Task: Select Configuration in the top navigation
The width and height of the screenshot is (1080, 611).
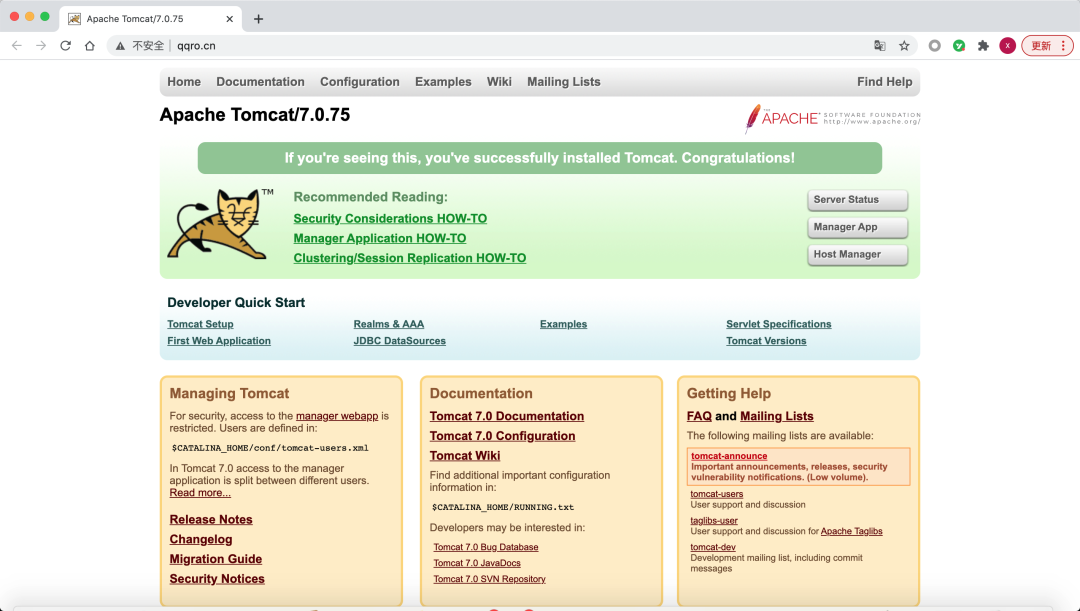Action: pos(360,82)
